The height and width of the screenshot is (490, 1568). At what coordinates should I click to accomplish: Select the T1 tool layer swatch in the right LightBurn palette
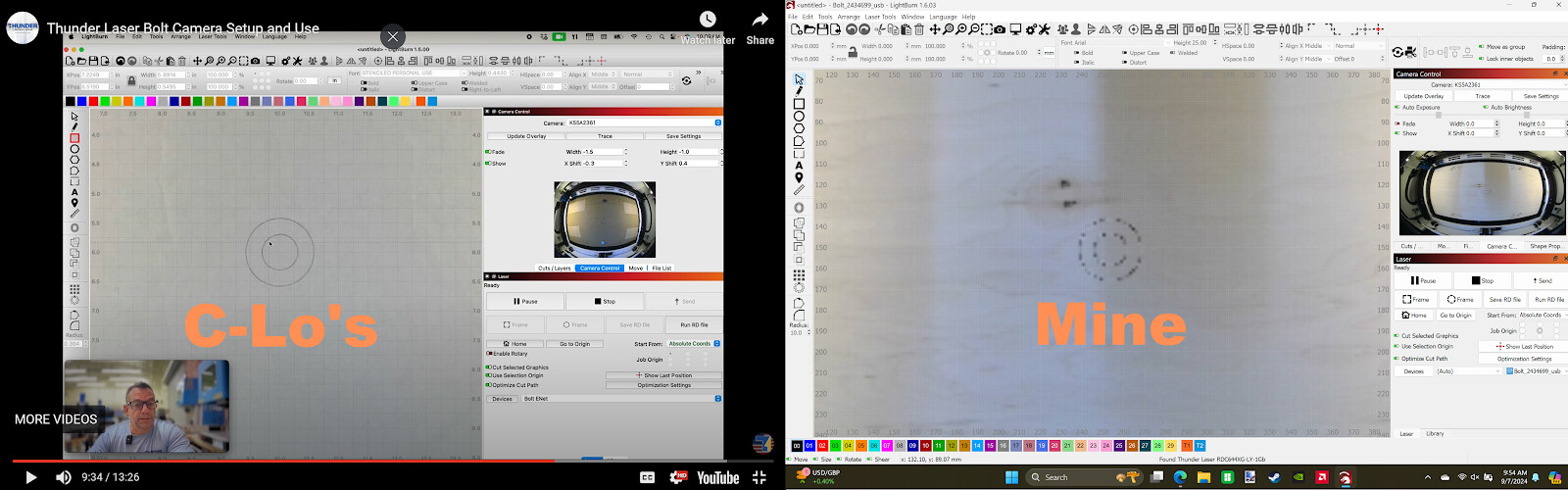1187,446
